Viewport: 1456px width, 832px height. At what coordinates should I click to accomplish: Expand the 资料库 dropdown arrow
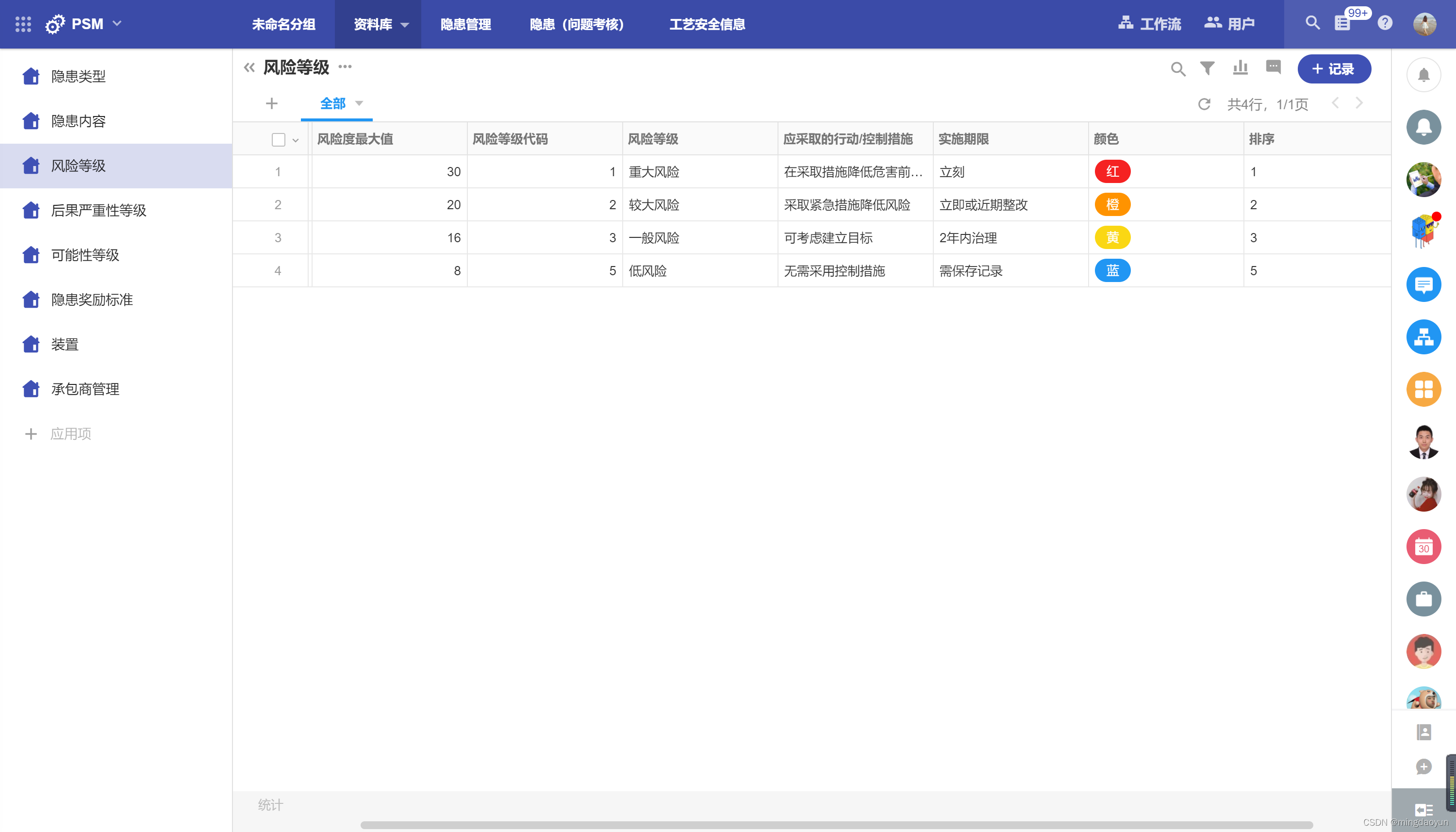coord(404,25)
